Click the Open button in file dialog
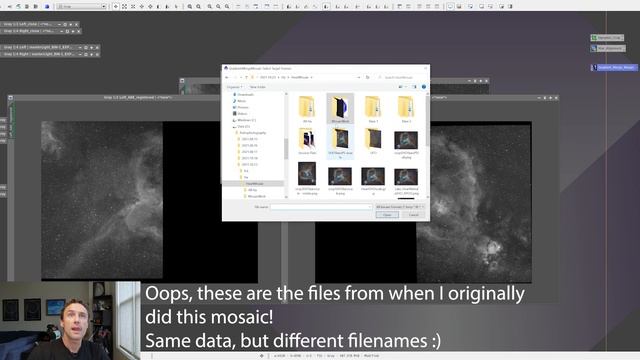The image size is (640, 360). (x=387, y=215)
